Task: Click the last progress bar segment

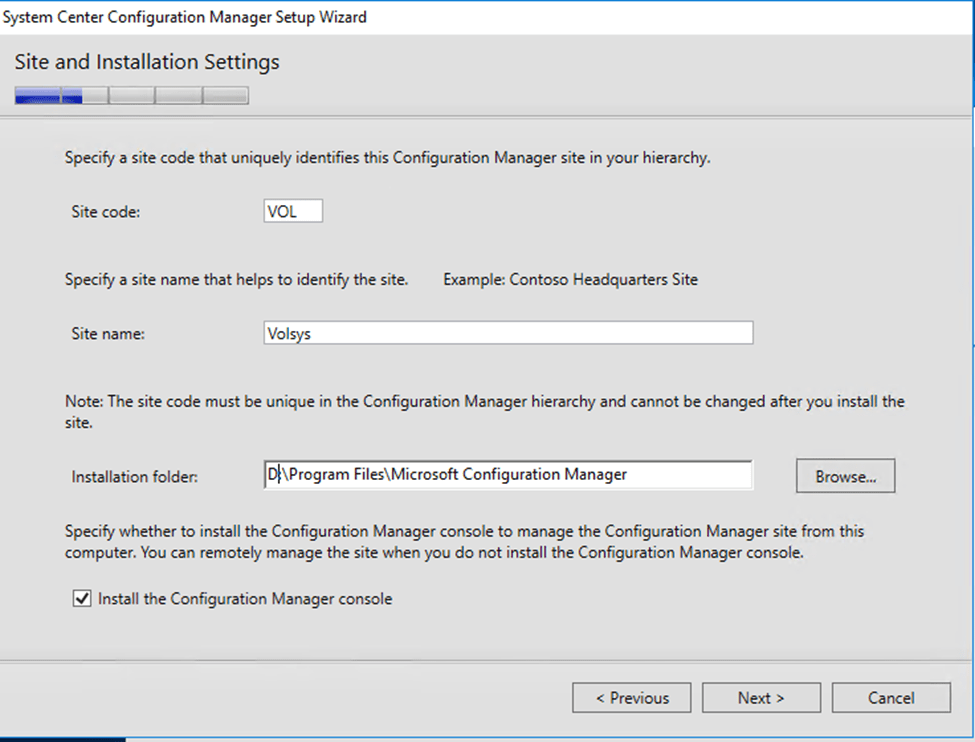Action: pos(225,97)
